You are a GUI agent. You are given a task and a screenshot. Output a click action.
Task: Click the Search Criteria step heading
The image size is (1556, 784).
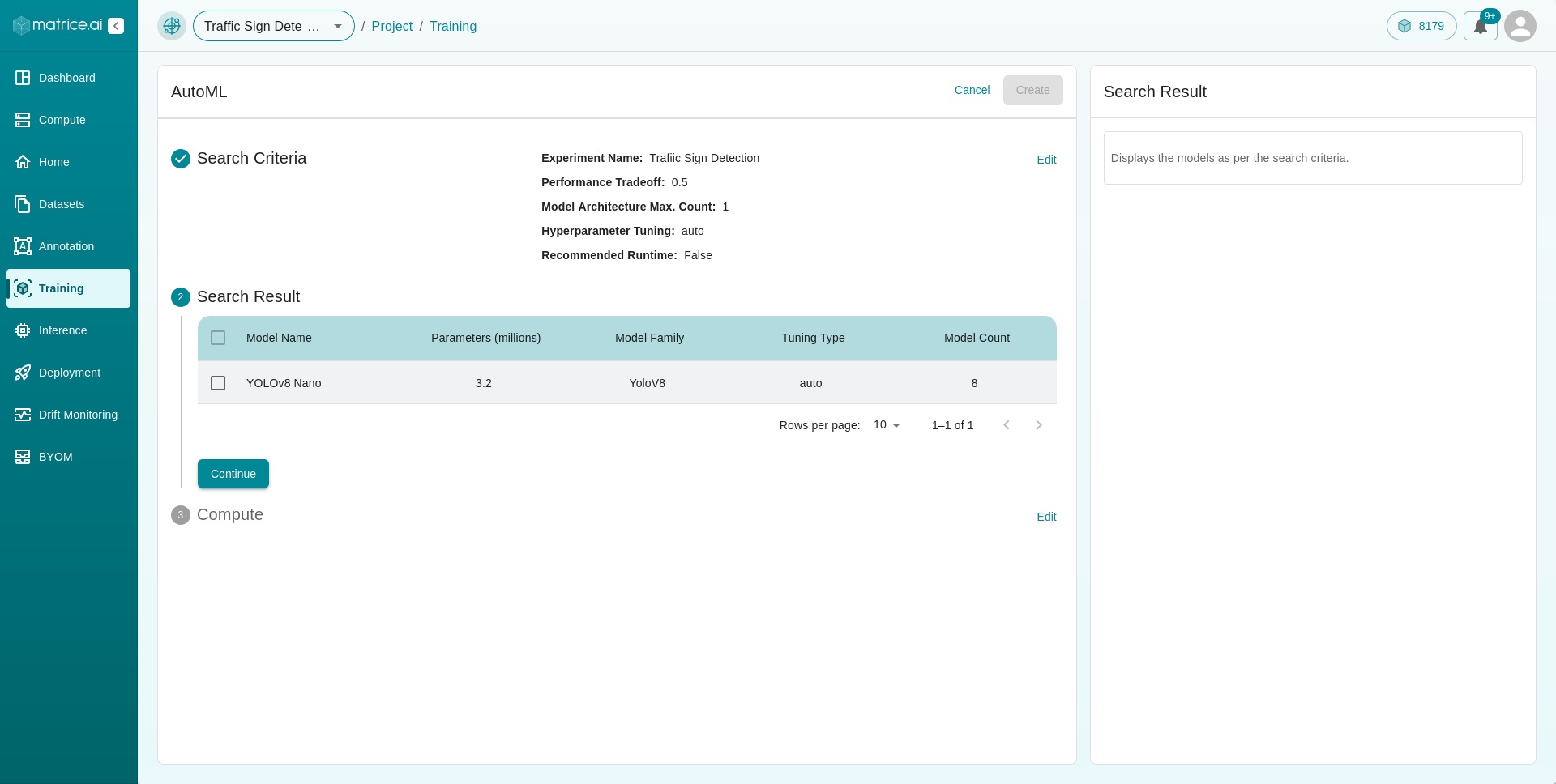coord(251,159)
